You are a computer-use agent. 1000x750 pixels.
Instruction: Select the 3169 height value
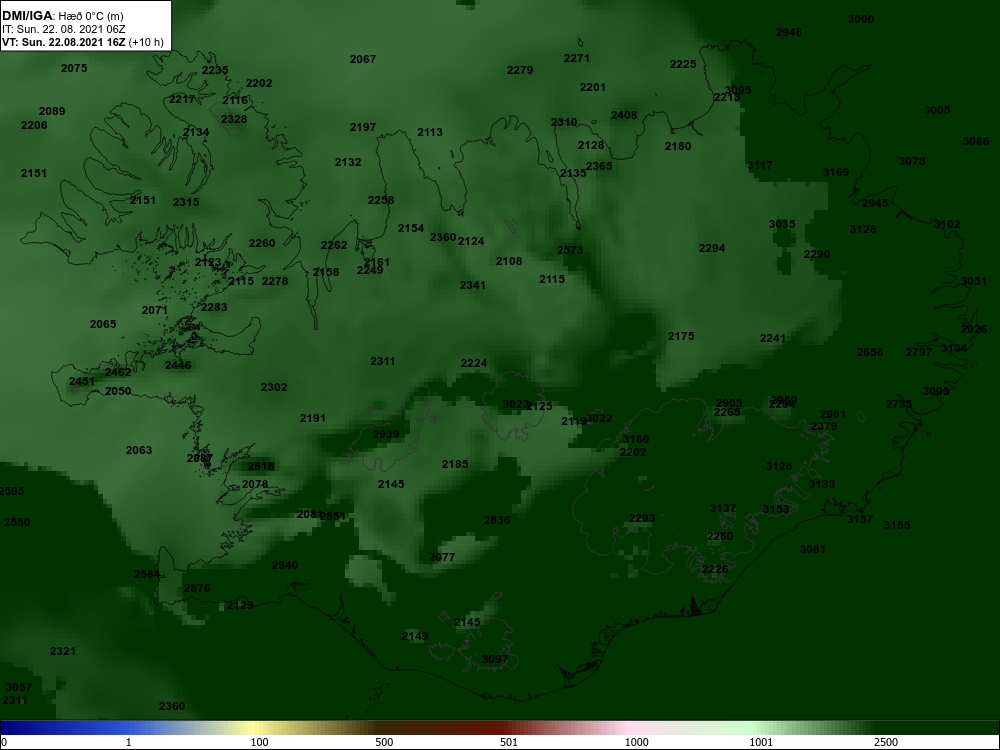pyautogui.click(x=835, y=172)
